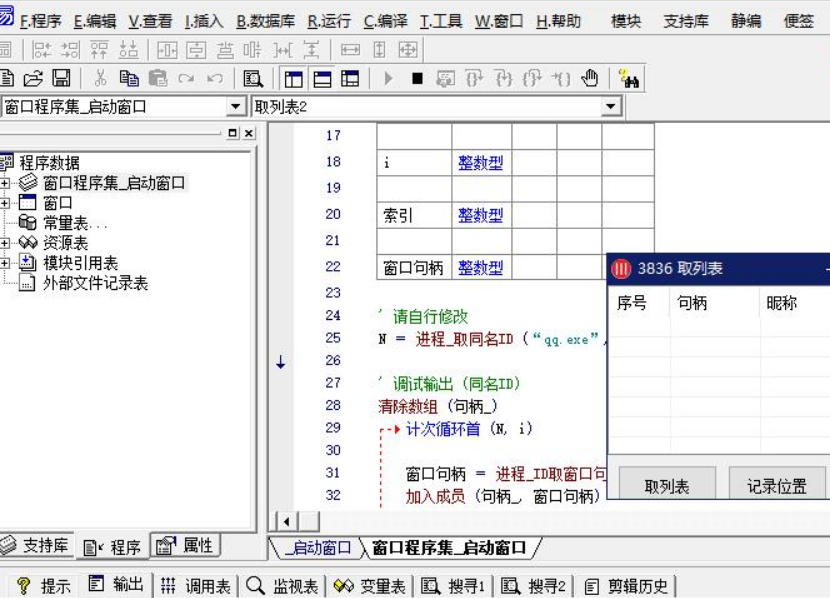Viewport: 830px width, 598px height.
Task: Open the C.编译 menu
Action: pos(385,21)
